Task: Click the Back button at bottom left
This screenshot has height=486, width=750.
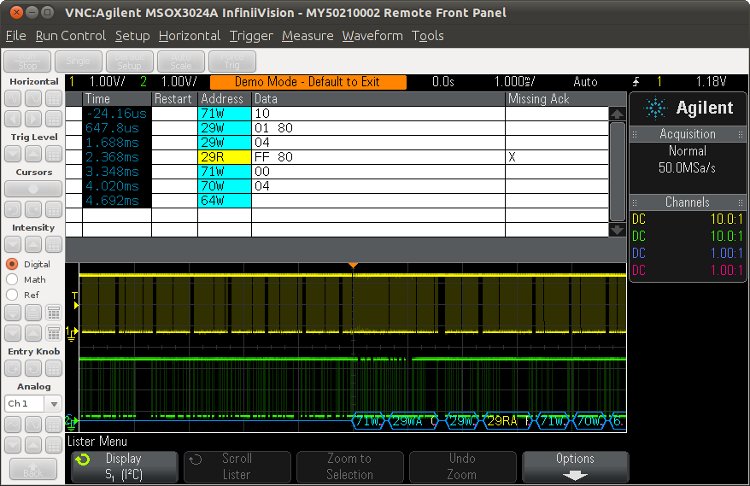Action: pyautogui.click(x=33, y=469)
